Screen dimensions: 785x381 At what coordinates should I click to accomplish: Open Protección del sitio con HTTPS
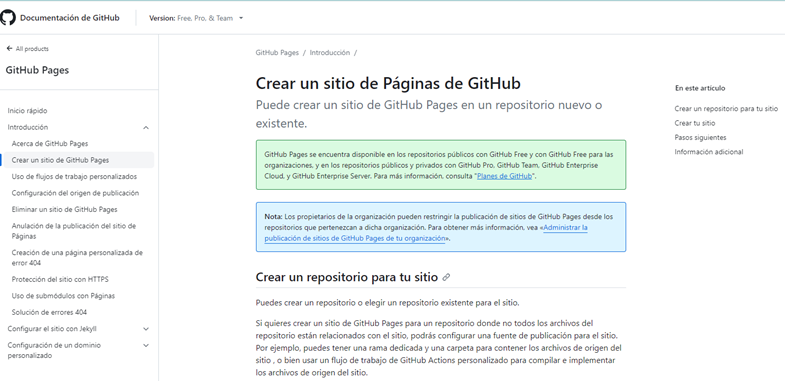pos(60,279)
